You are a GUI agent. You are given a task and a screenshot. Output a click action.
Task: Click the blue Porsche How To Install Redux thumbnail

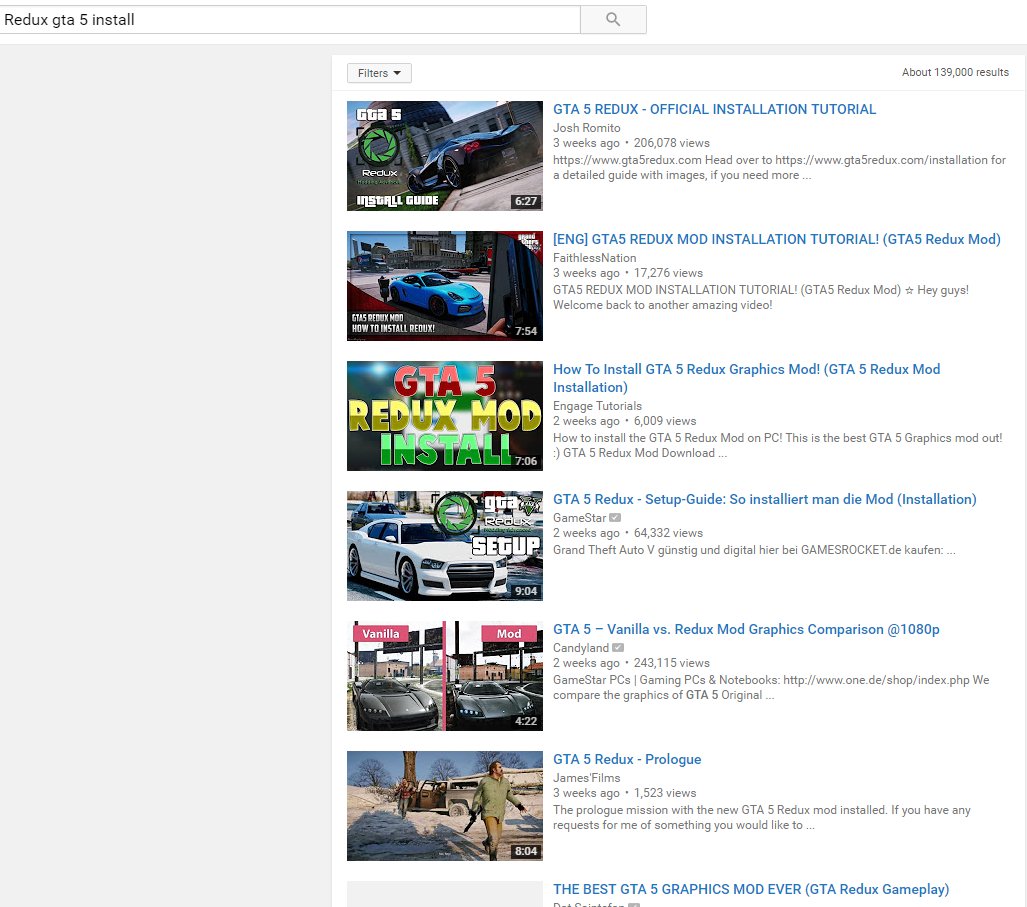point(445,286)
